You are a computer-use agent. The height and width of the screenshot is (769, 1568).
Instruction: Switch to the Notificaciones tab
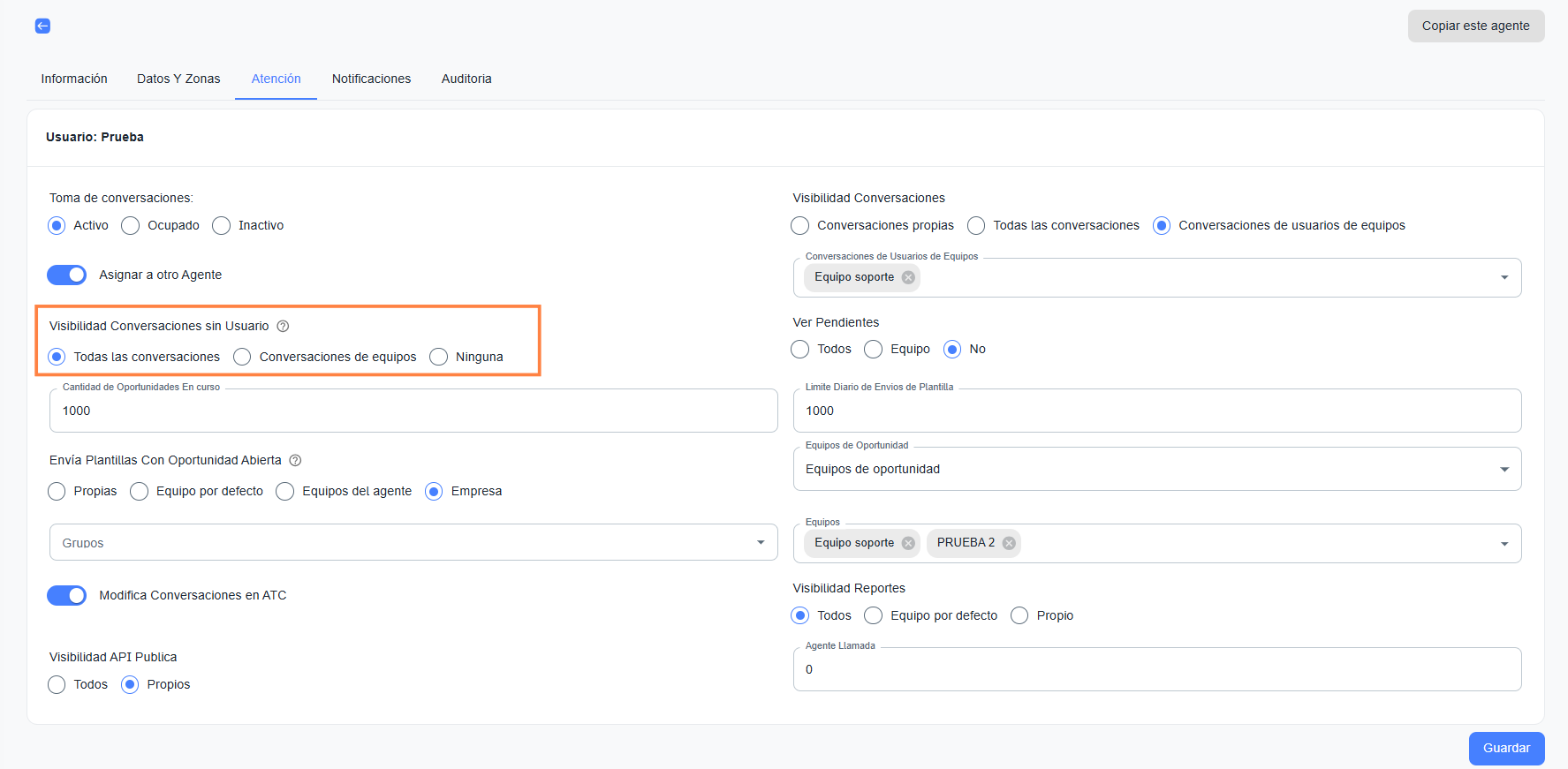pos(371,79)
